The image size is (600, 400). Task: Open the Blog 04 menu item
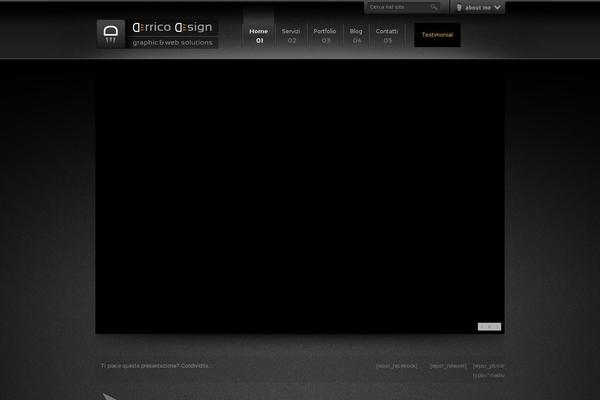pos(356,36)
